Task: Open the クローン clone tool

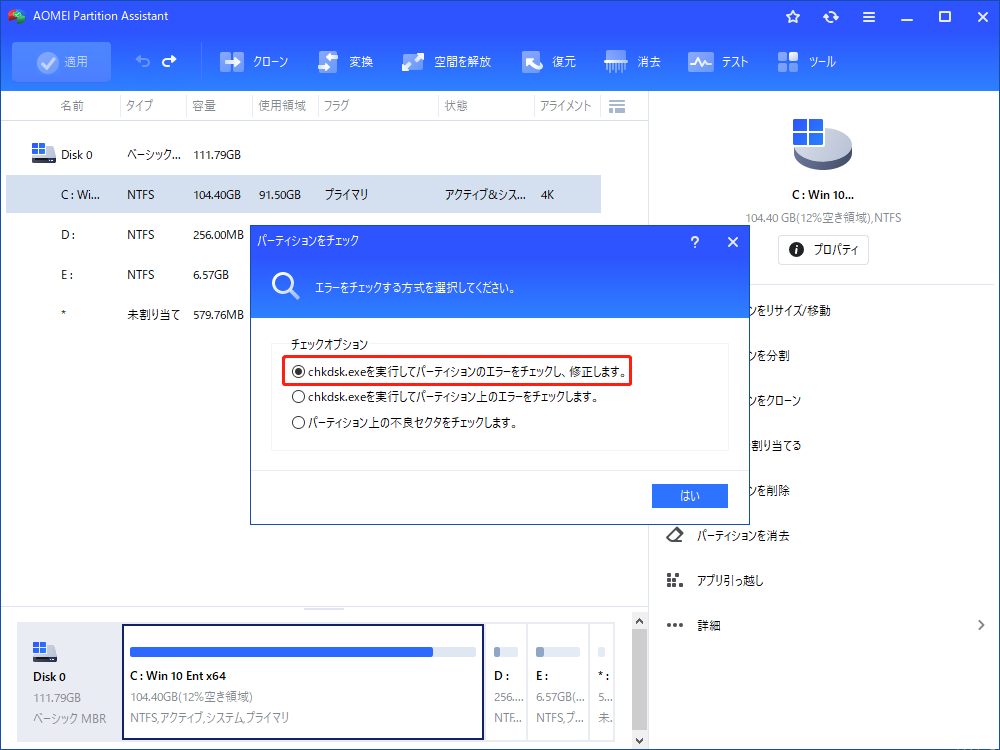Action: tap(254, 62)
